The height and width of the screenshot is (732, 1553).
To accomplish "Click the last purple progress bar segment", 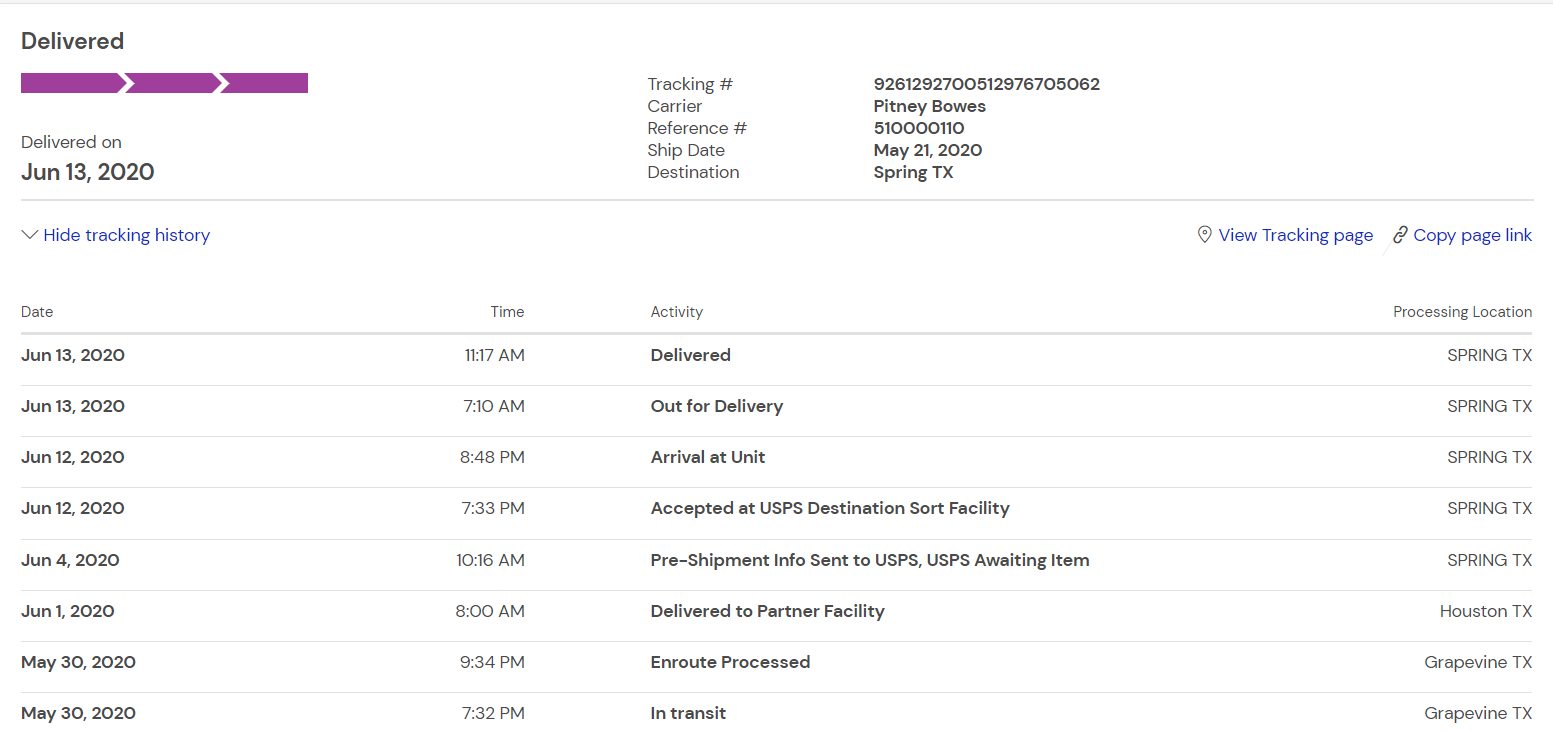I will 265,83.
